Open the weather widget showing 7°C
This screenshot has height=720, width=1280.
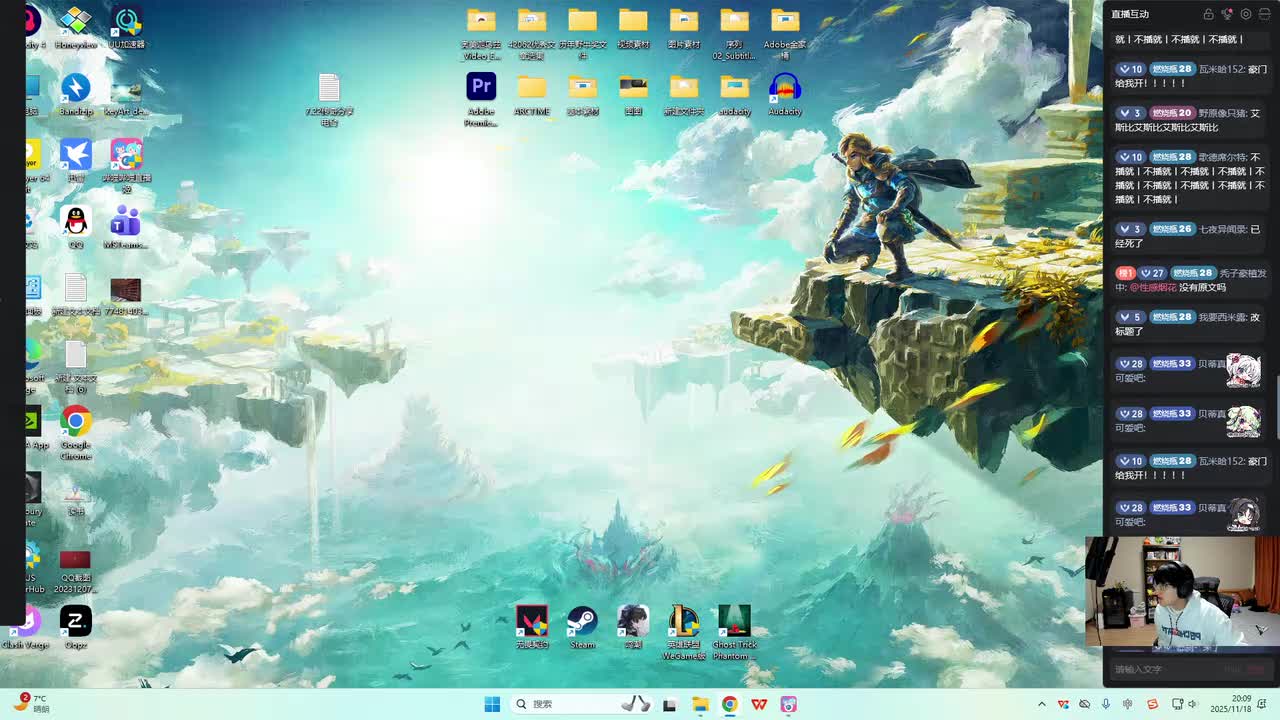[x=32, y=703]
